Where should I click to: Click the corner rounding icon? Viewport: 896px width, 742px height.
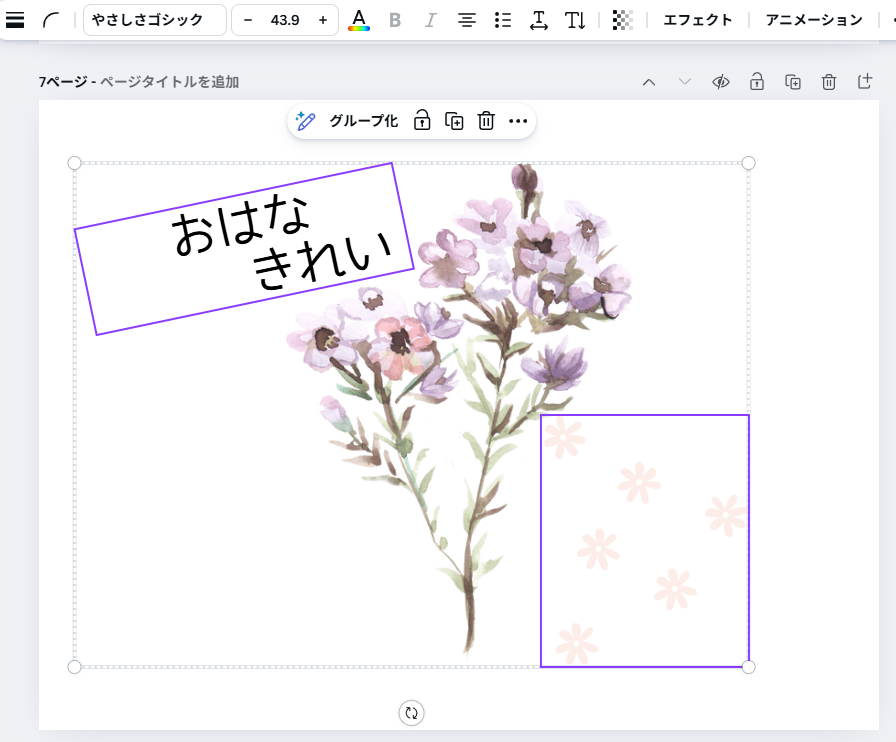50,20
